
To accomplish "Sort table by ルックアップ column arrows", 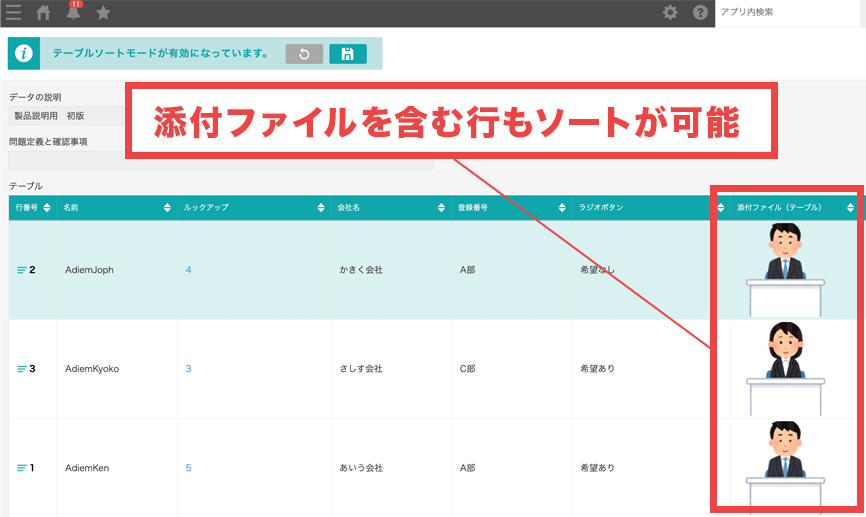I will click(321, 208).
